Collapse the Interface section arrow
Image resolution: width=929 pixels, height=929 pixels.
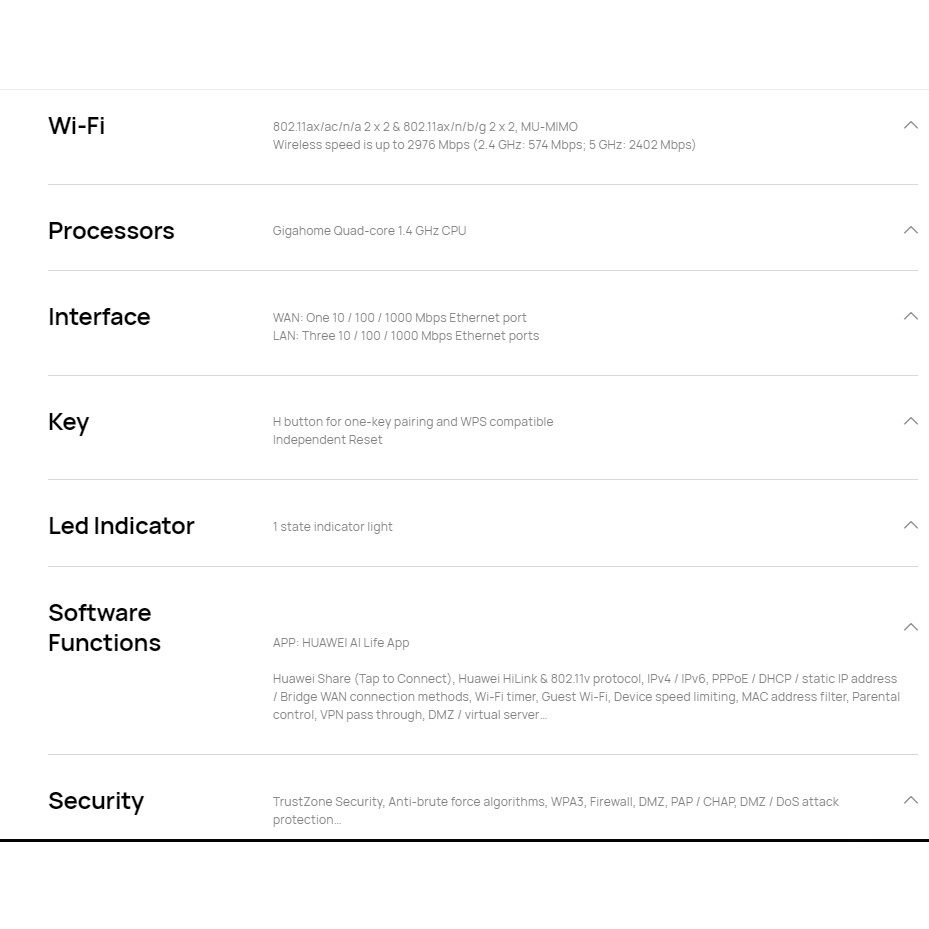pos(910,316)
